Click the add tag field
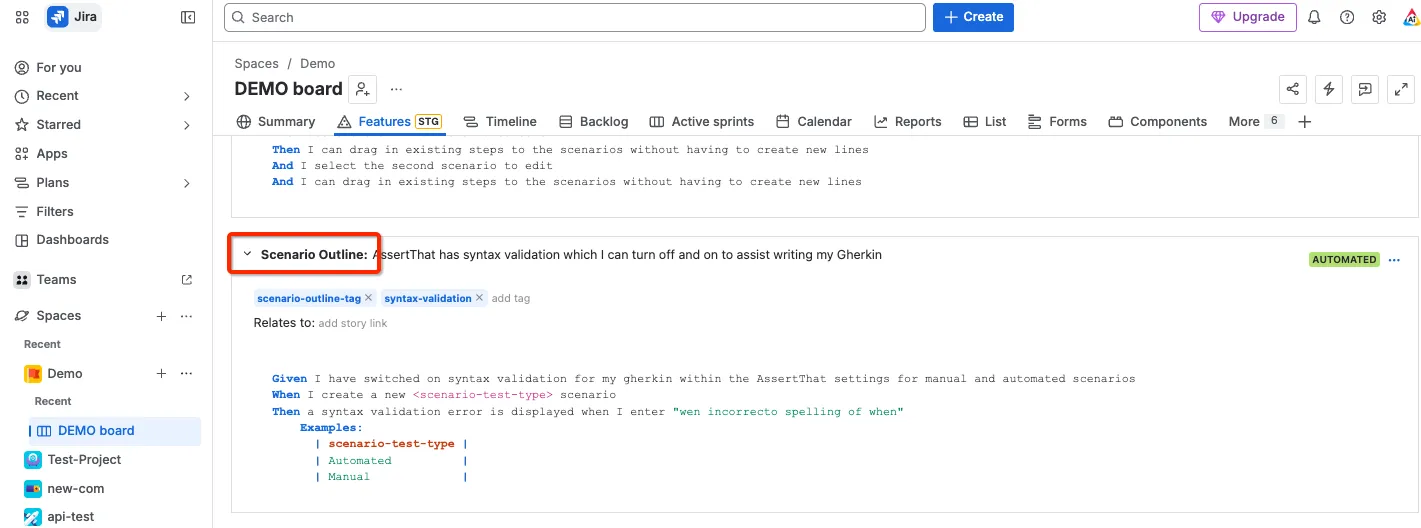 [x=511, y=298]
